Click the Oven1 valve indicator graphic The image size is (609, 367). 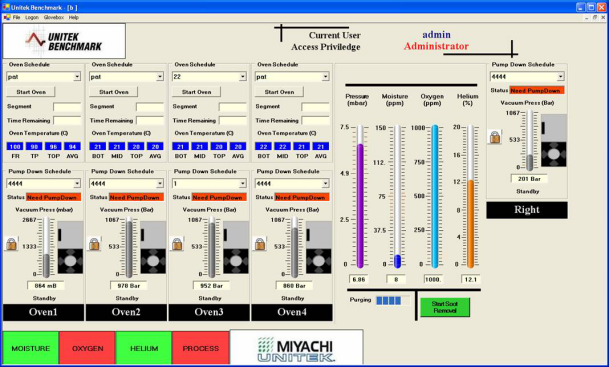pyautogui.click(x=70, y=247)
